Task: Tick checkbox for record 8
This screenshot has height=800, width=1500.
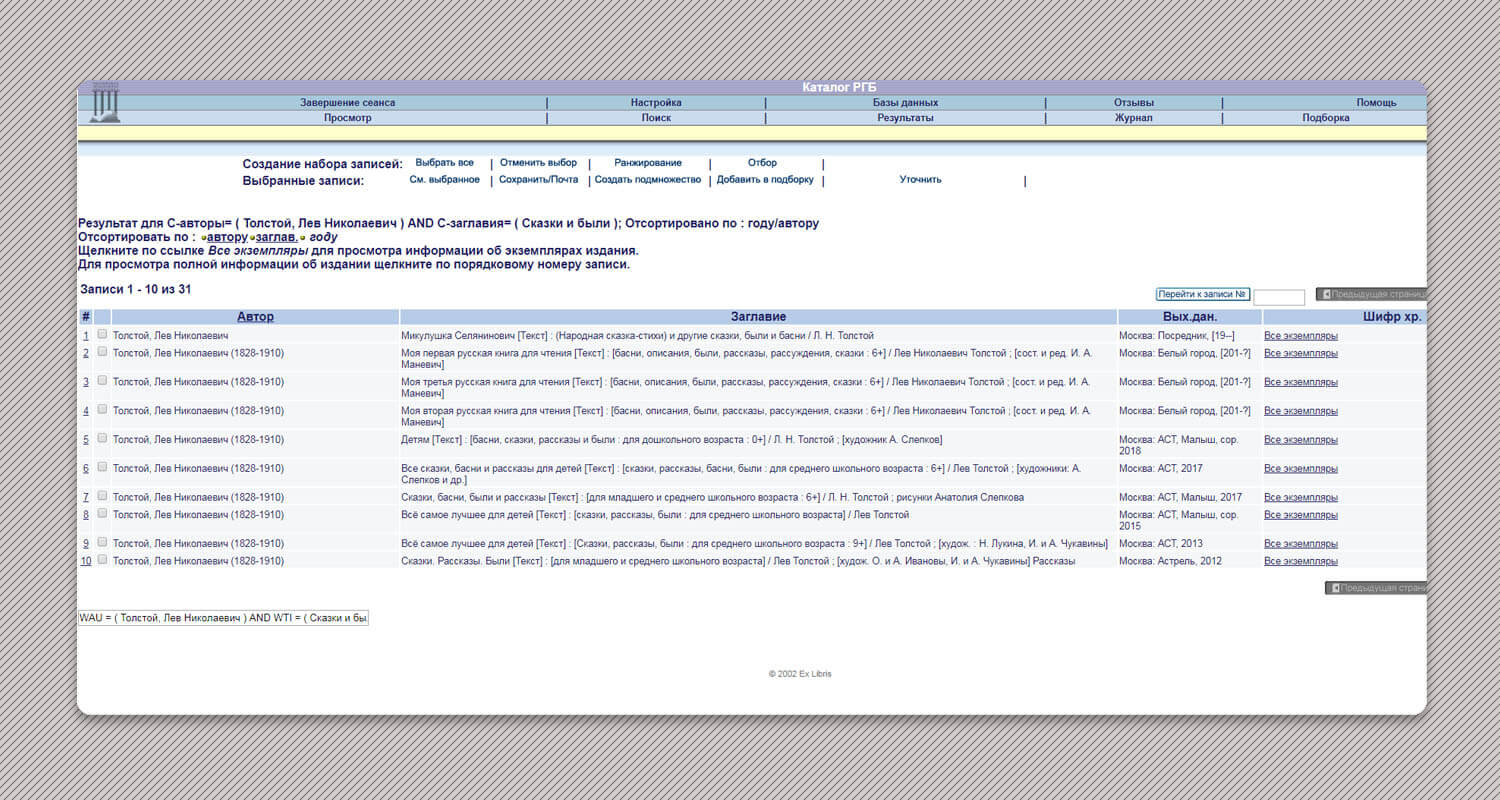Action: 102,514
